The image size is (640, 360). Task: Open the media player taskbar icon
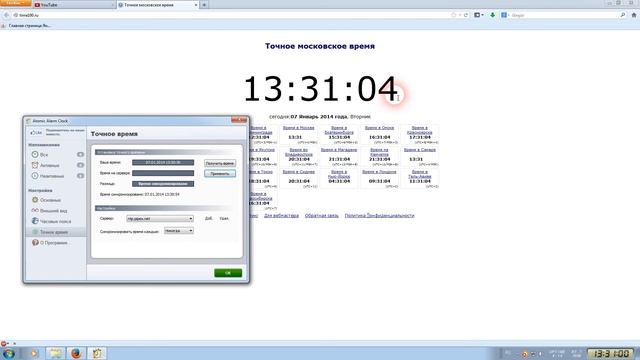click(x=34, y=353)
